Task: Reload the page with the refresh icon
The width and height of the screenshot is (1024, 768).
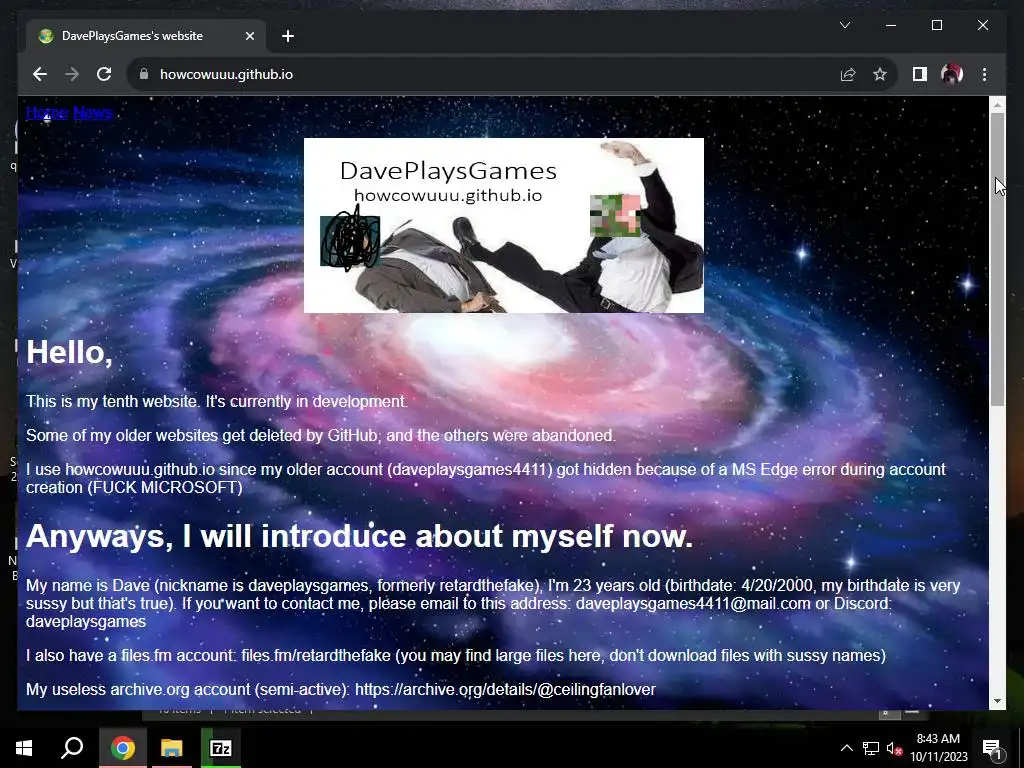Action: tap(104, 74)
